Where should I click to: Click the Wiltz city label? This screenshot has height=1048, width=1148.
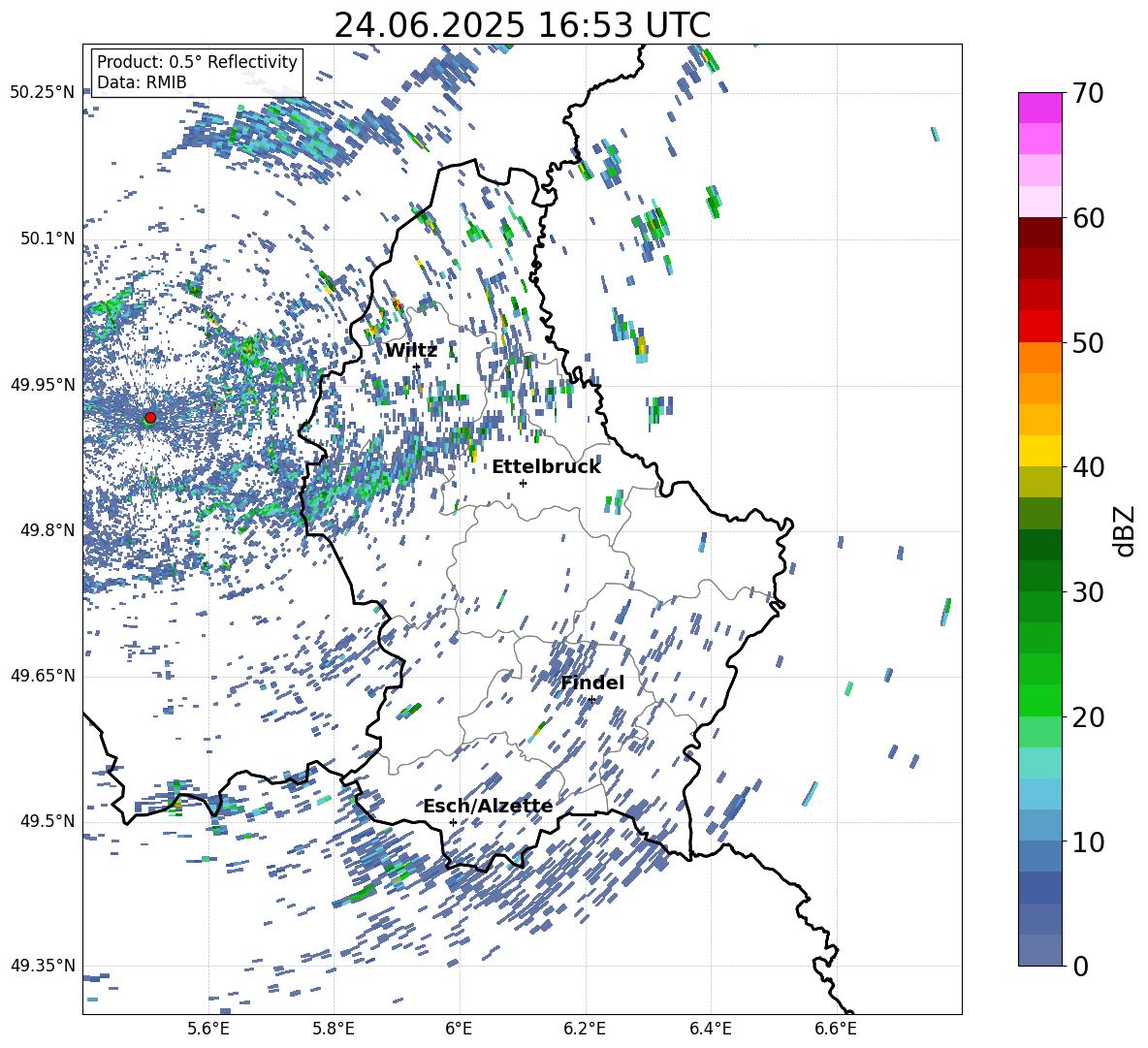click(411, 351)
